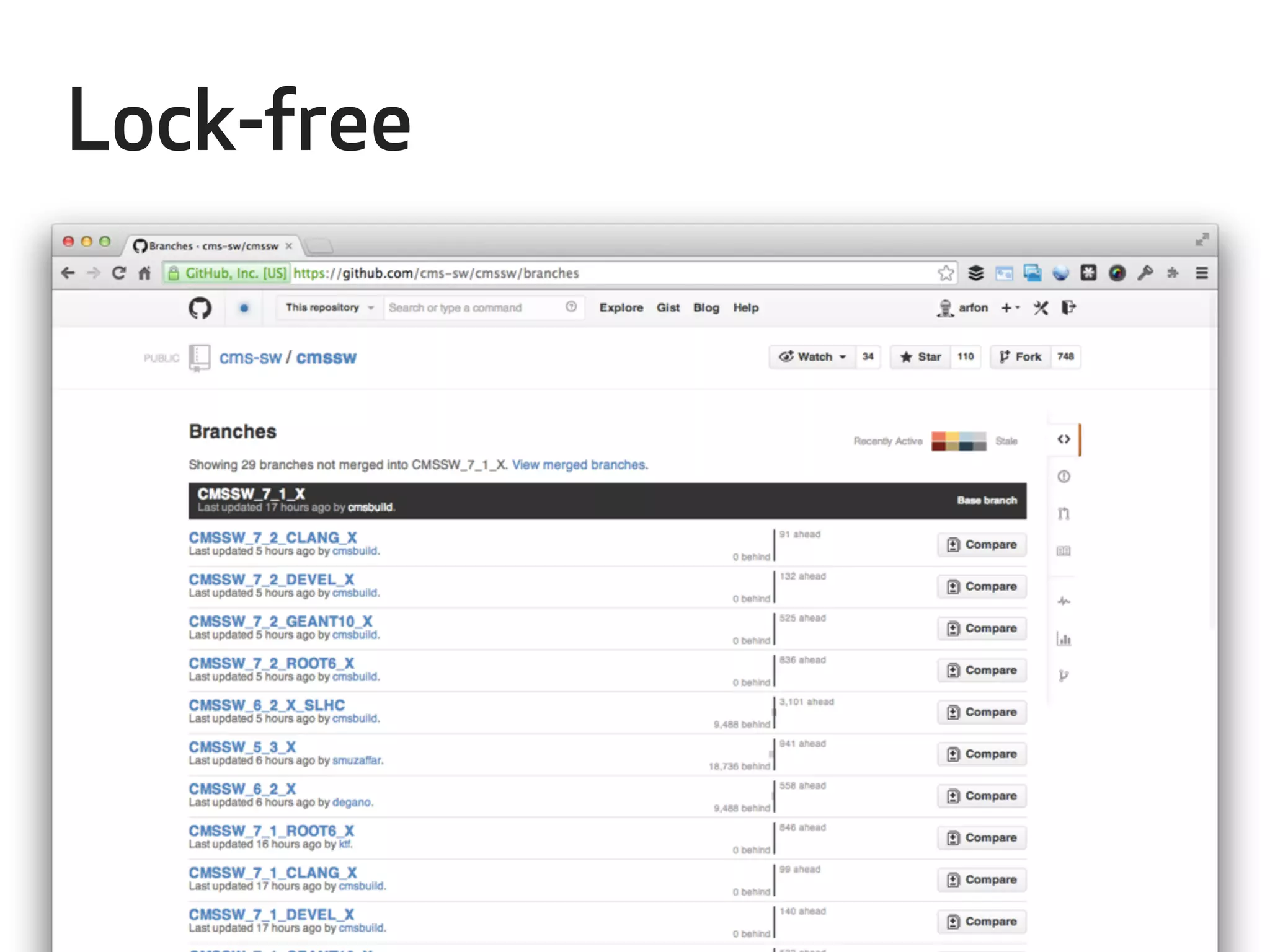Screen dimensions: 1270x952
Task: Click the sign out icon
Action: (x=1068, y=308)
